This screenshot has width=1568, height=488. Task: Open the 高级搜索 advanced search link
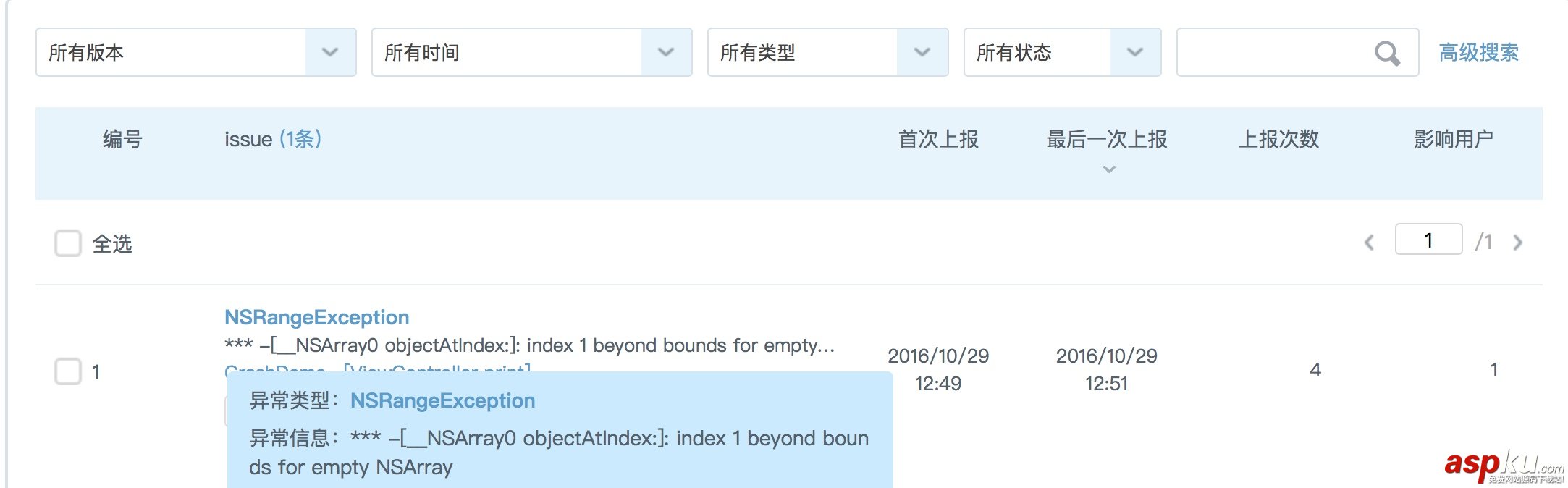1478,52
